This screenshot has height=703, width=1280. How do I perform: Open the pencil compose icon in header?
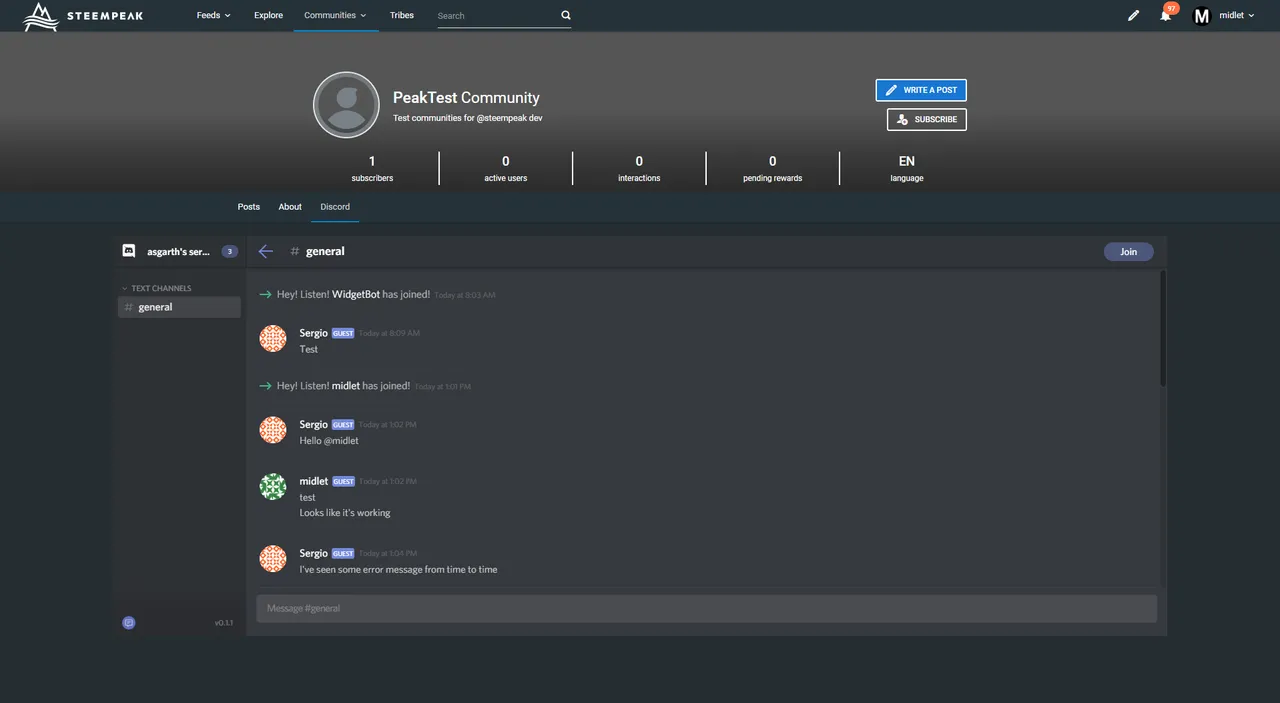tap(1133, 16)
